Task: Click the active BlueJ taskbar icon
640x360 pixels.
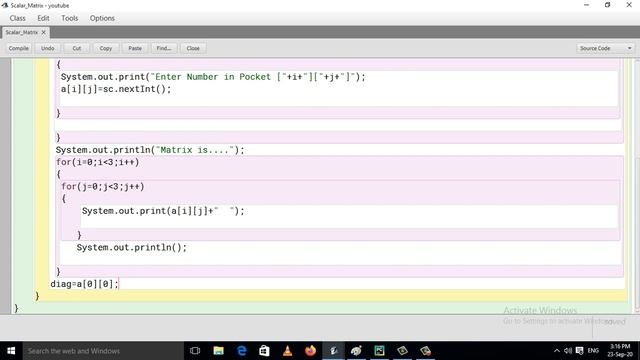Action: tap(333, 351)
